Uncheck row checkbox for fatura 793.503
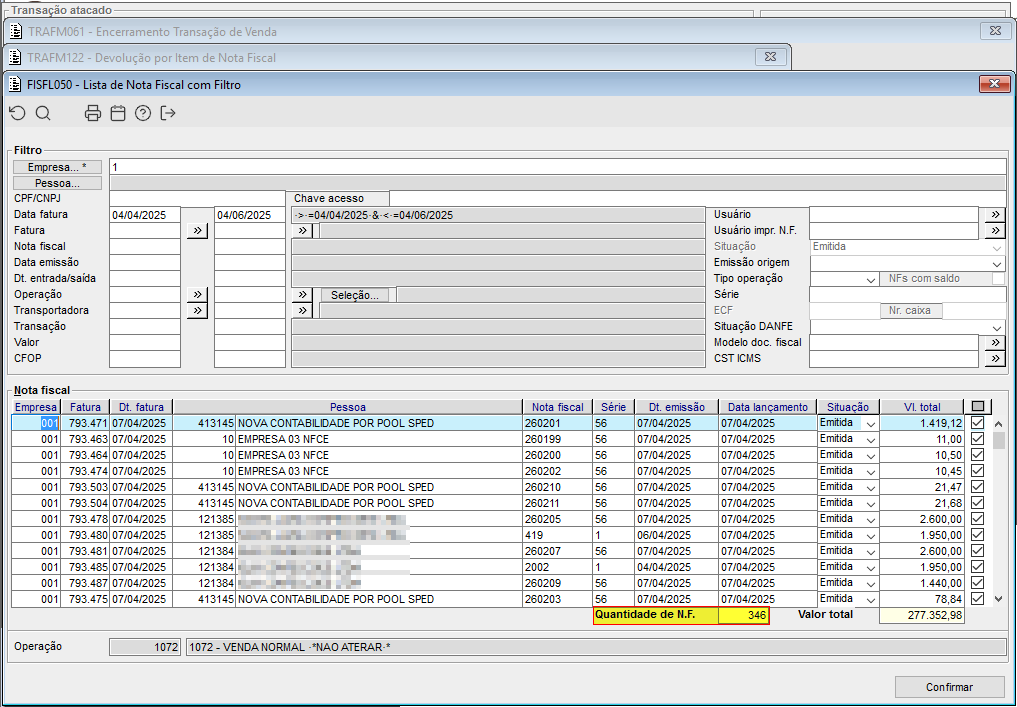The image size is (1017, 707). (x=977, y=486)
